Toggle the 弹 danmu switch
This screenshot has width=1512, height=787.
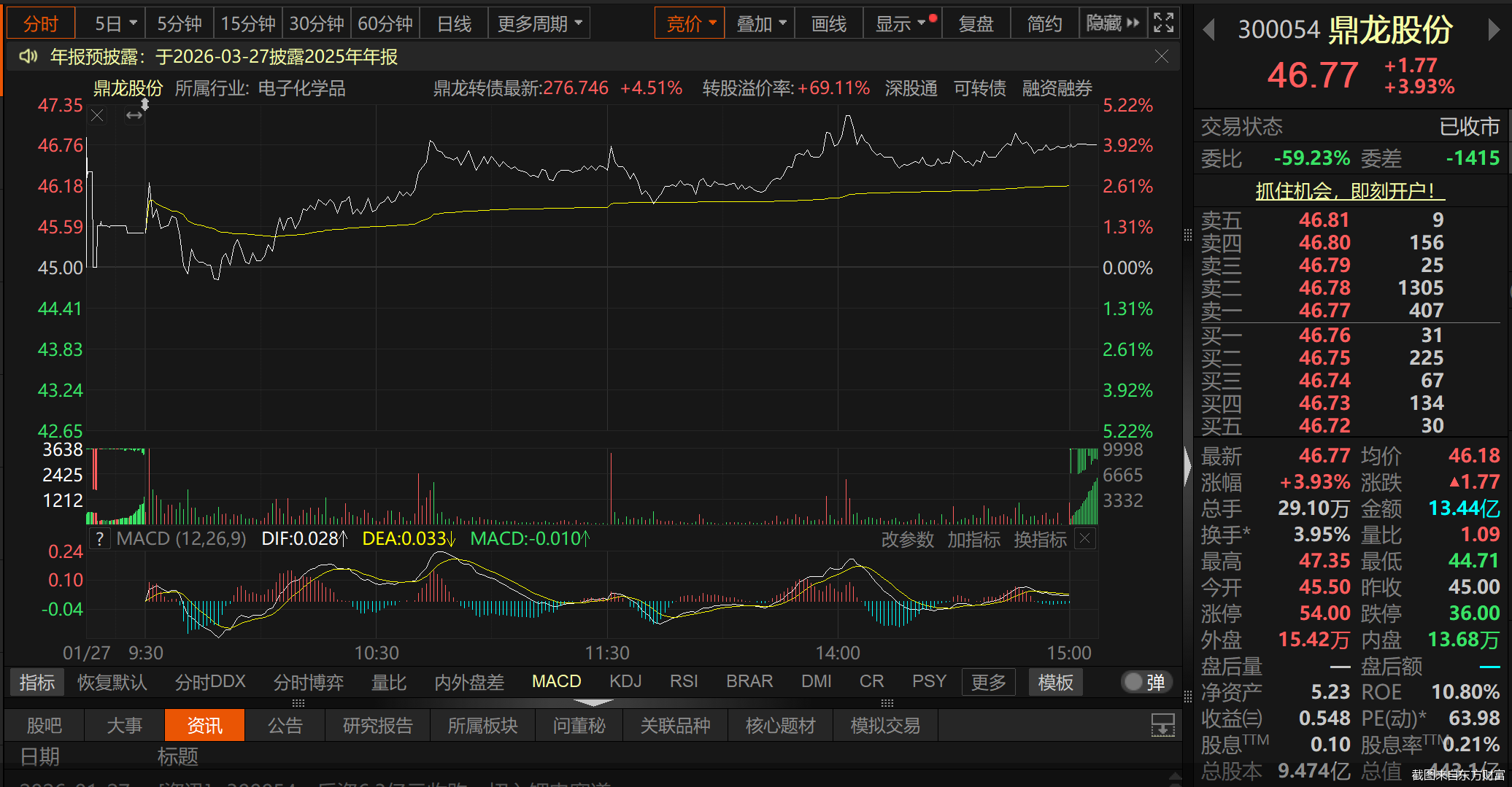1145,682
